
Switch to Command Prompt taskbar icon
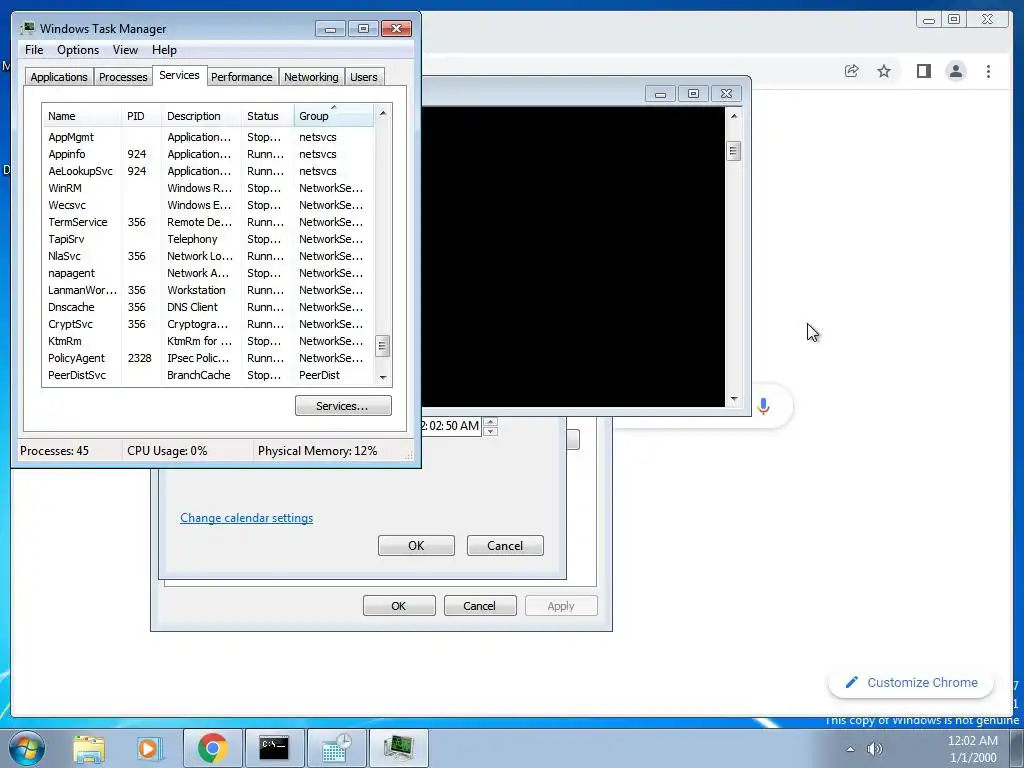[274, 748]
